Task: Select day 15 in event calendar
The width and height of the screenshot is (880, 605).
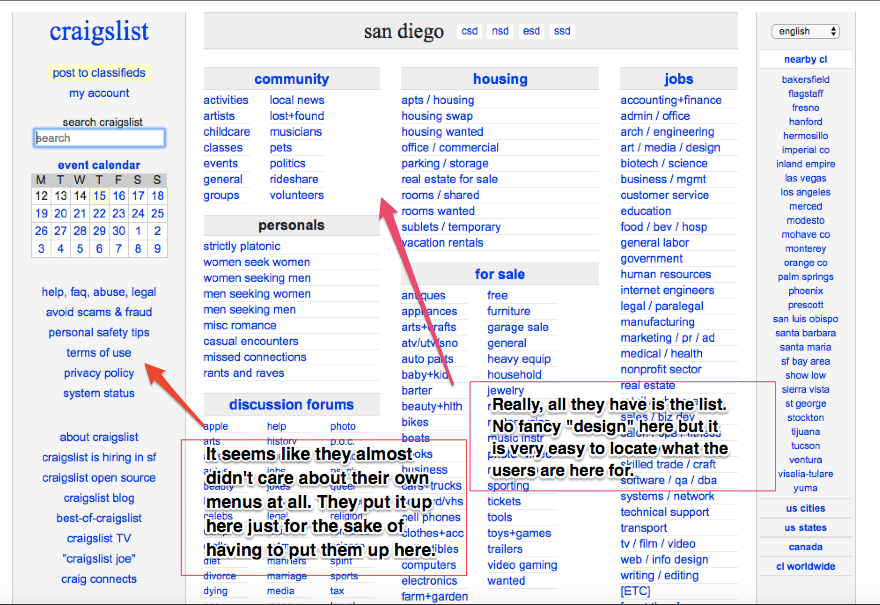Action: pos(99,196)
